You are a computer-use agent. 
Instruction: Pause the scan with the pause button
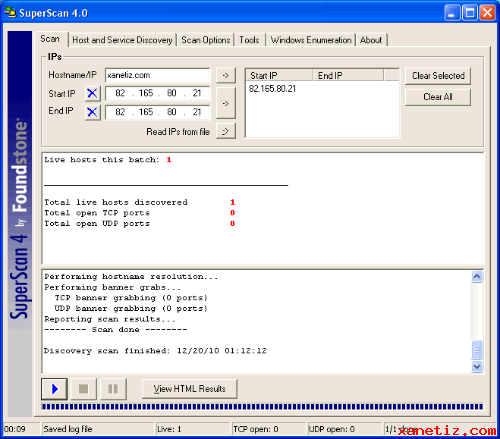(x=113, y=389)
